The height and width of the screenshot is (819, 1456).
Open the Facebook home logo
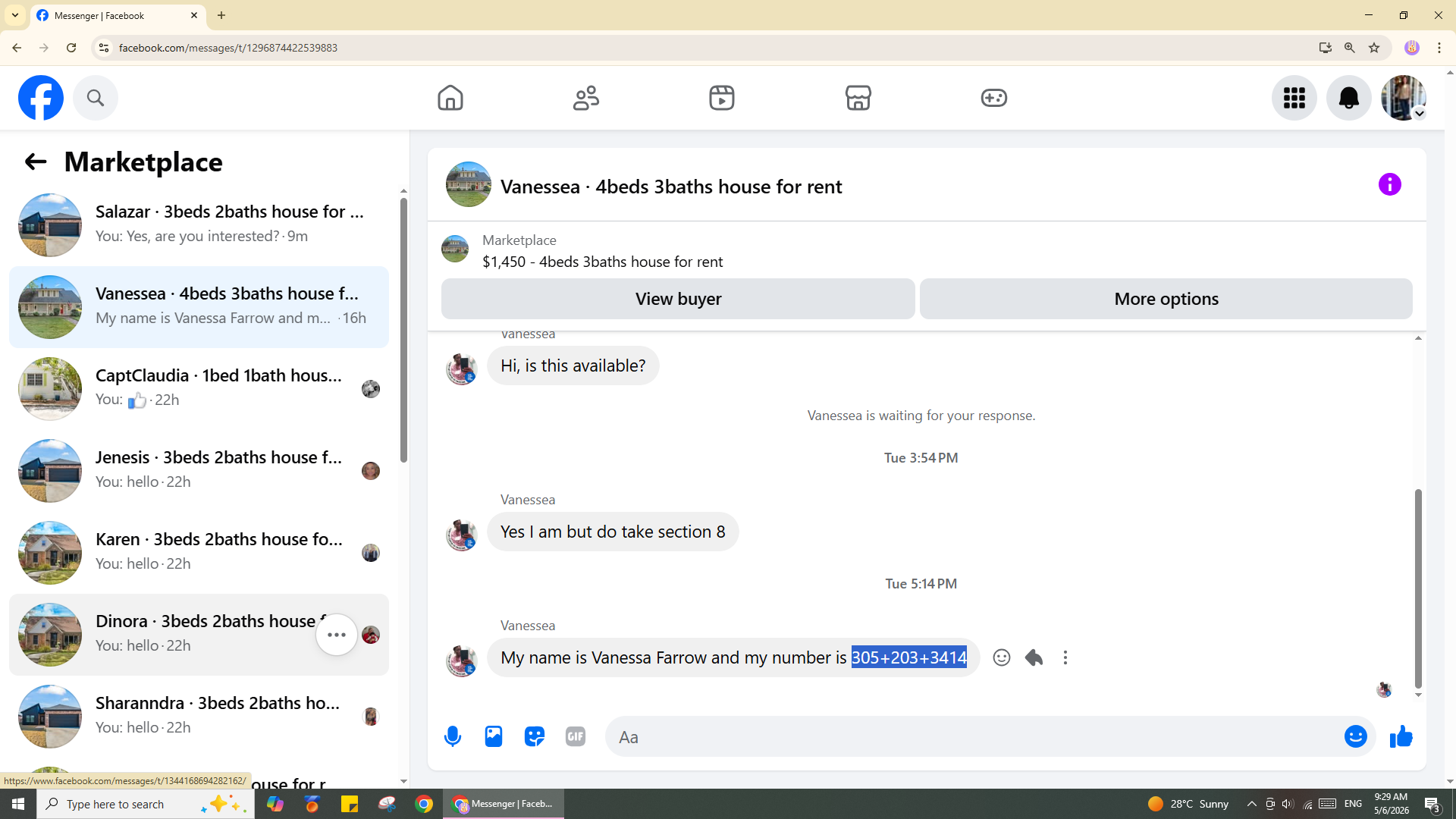(x=41, y=98)
